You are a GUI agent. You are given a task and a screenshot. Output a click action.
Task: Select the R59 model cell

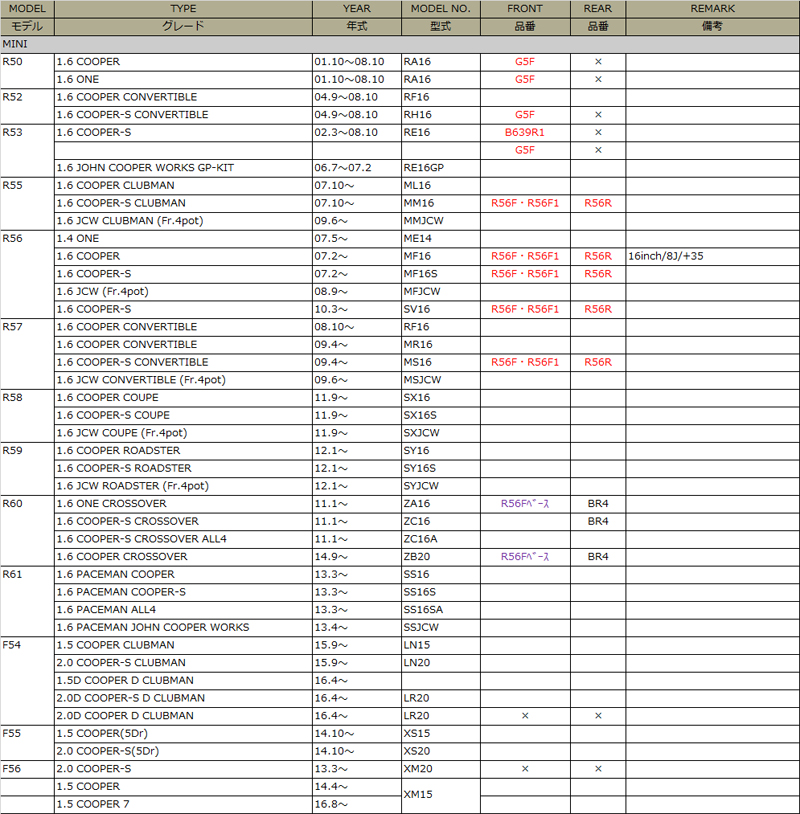click(x=27, y=468)
